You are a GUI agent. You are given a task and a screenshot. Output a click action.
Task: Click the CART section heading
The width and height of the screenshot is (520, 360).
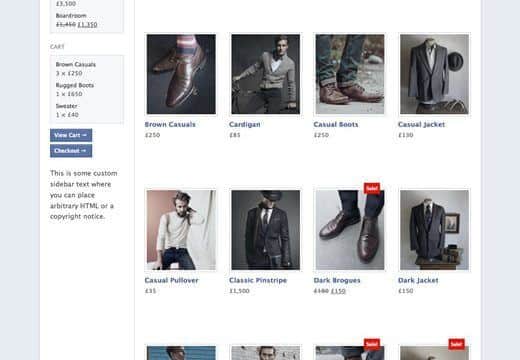(x=57, y=47)
